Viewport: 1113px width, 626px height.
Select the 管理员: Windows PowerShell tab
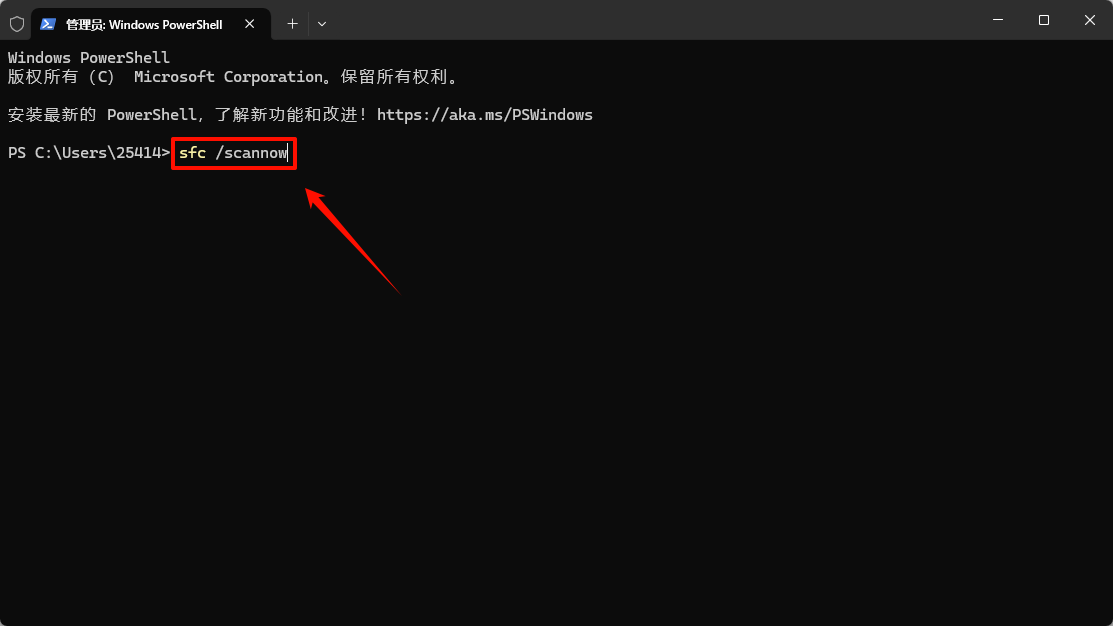(x=144, y=23)
